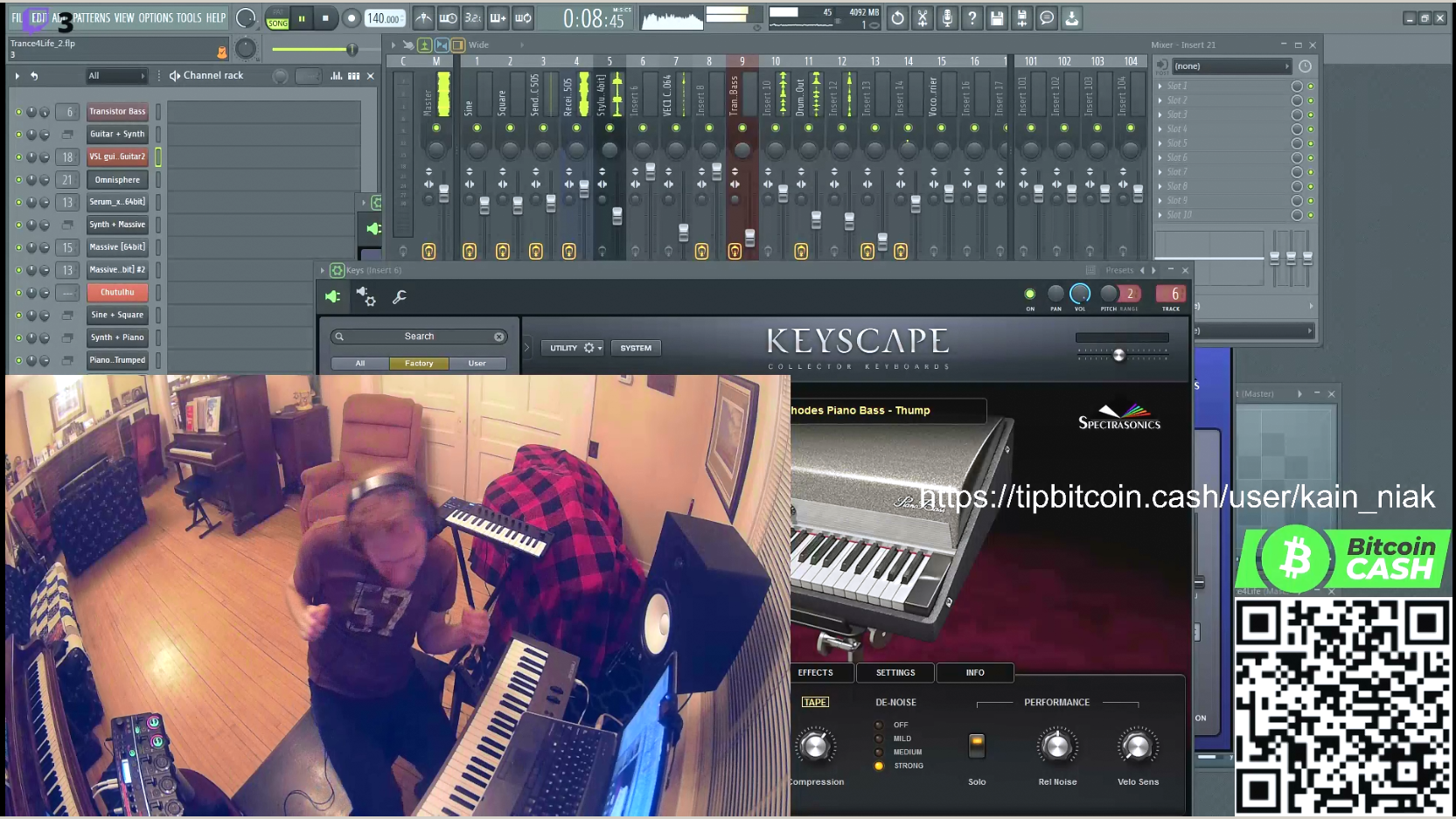Enable wait for input before recording
Viewport: 1456px width, 819px height.
click(x=448, y=17)
